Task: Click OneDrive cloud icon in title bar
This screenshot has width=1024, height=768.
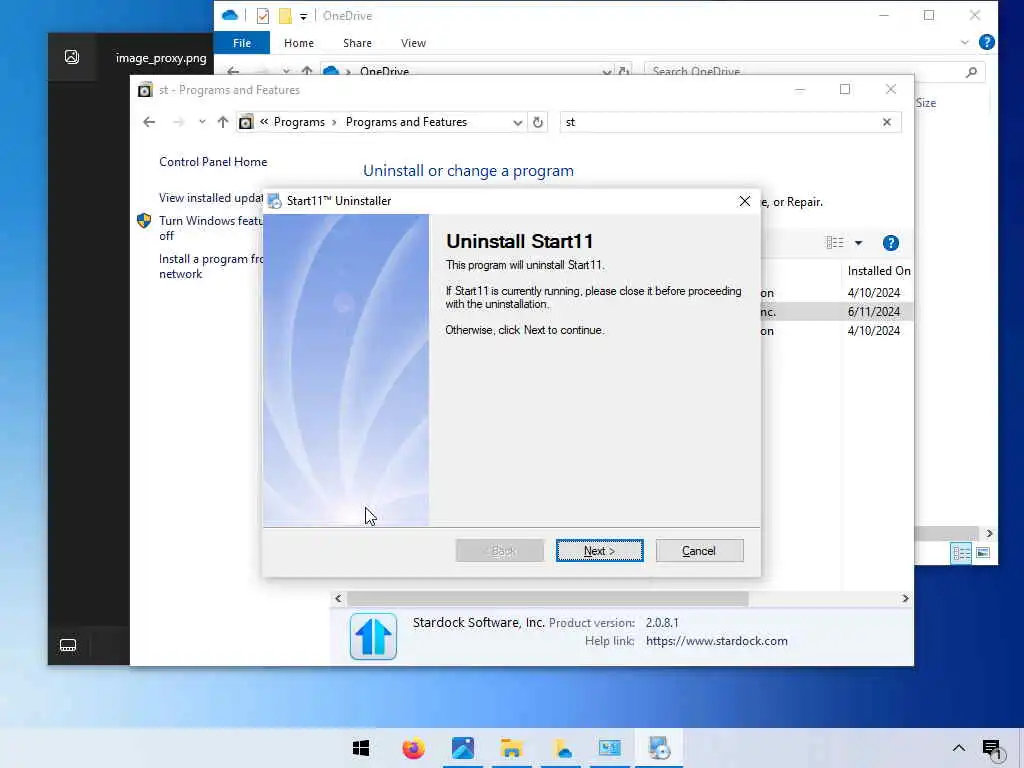Action: pyautogui.click(x=230, y=15)
